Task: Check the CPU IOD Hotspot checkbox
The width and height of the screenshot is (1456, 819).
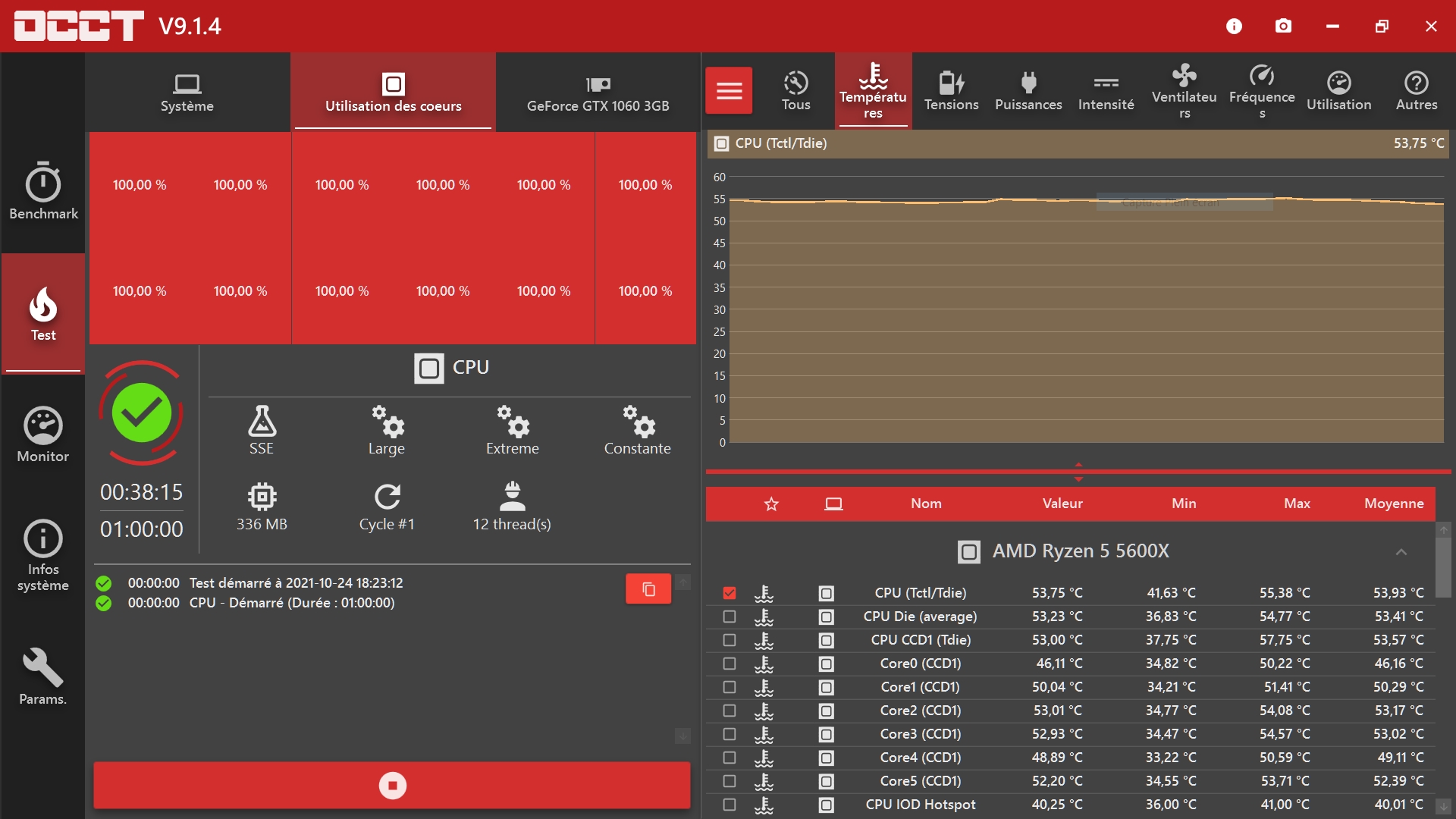Action: (x=730, y=805)
